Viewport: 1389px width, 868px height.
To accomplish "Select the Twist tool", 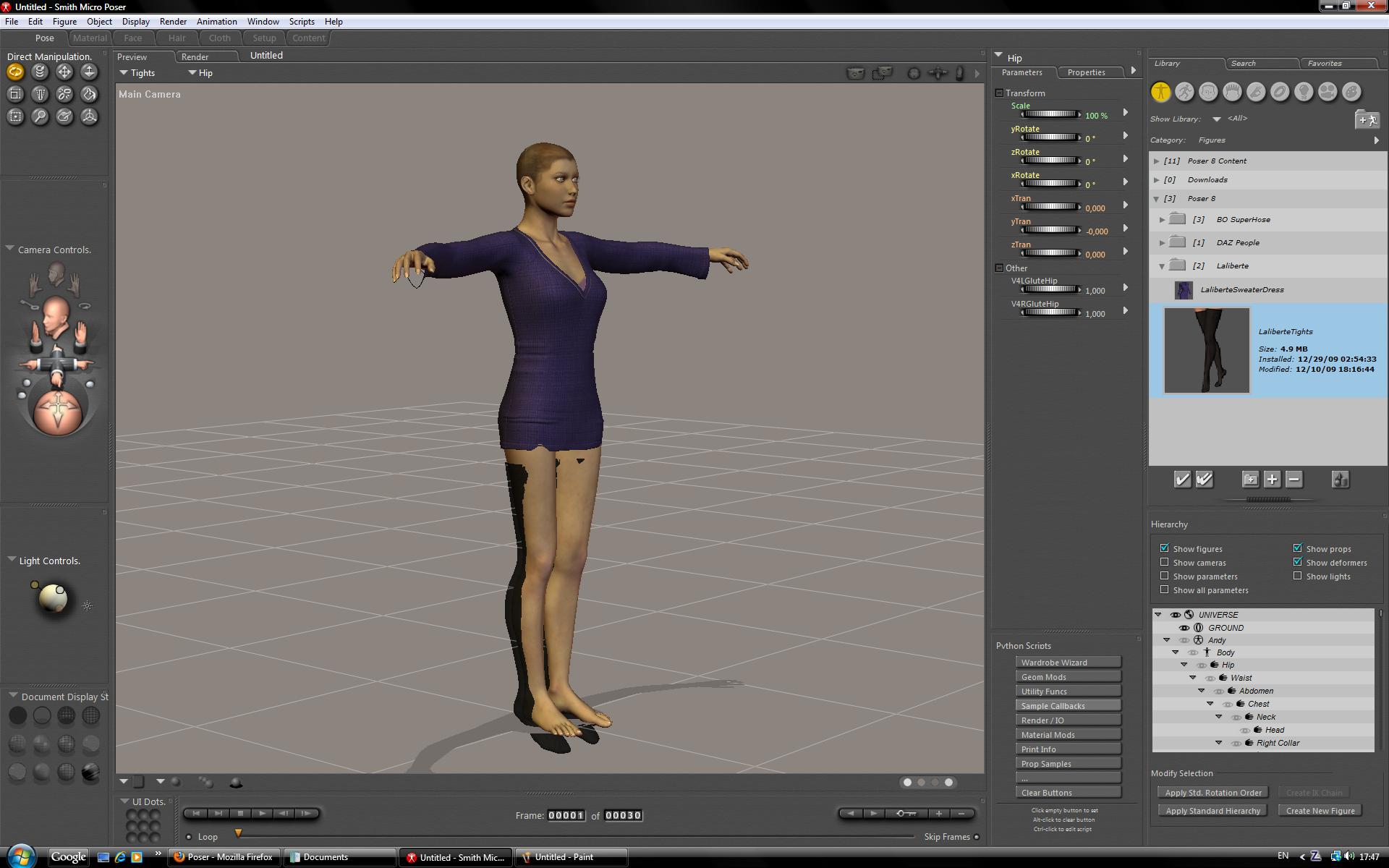I will click(40, 72).
